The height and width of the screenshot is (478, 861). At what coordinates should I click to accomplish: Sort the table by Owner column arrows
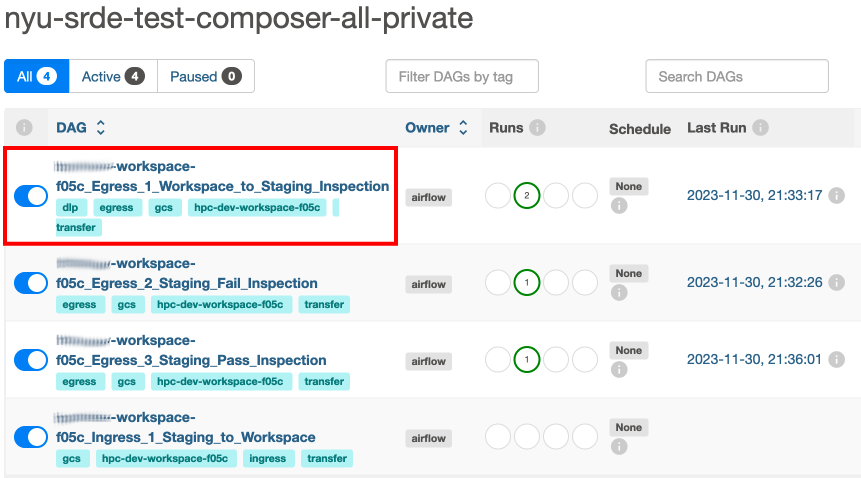[463, 128]
